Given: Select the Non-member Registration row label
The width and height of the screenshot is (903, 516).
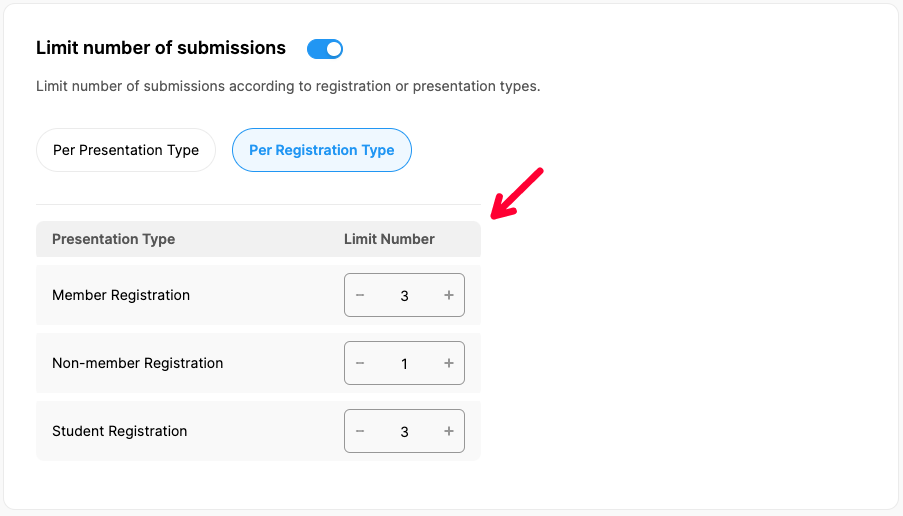Looking at the screenshot, I should pos(138,363).
